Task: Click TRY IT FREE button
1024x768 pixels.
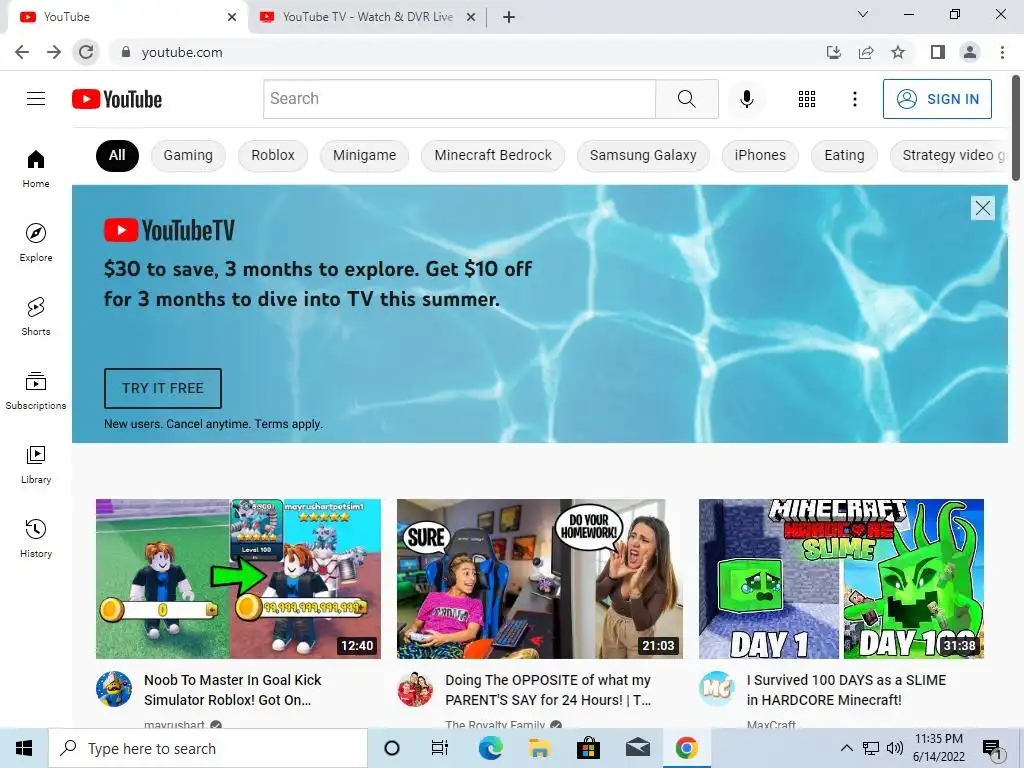Action: pyautogui.click(x=163, y=388)
